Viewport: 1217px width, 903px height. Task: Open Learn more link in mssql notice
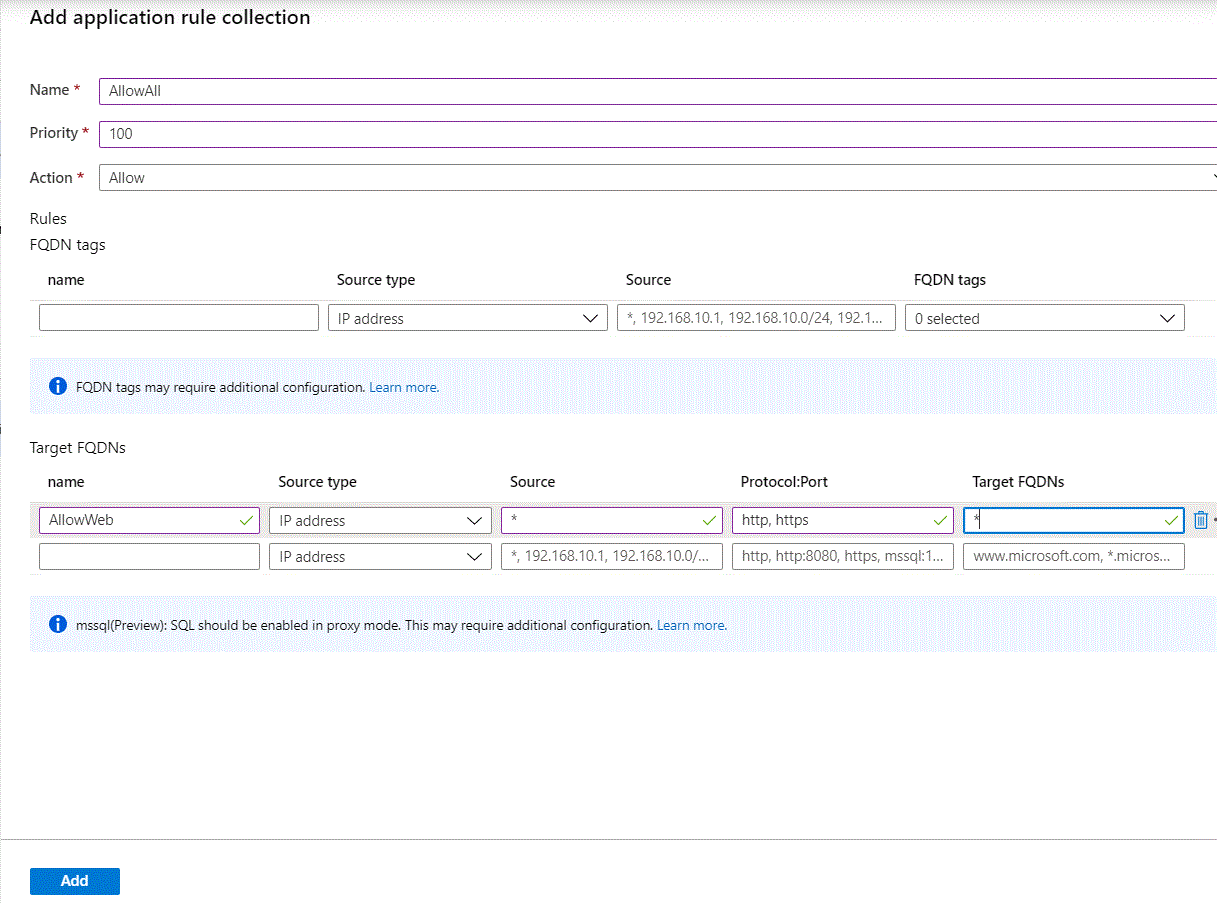[691, 625]
